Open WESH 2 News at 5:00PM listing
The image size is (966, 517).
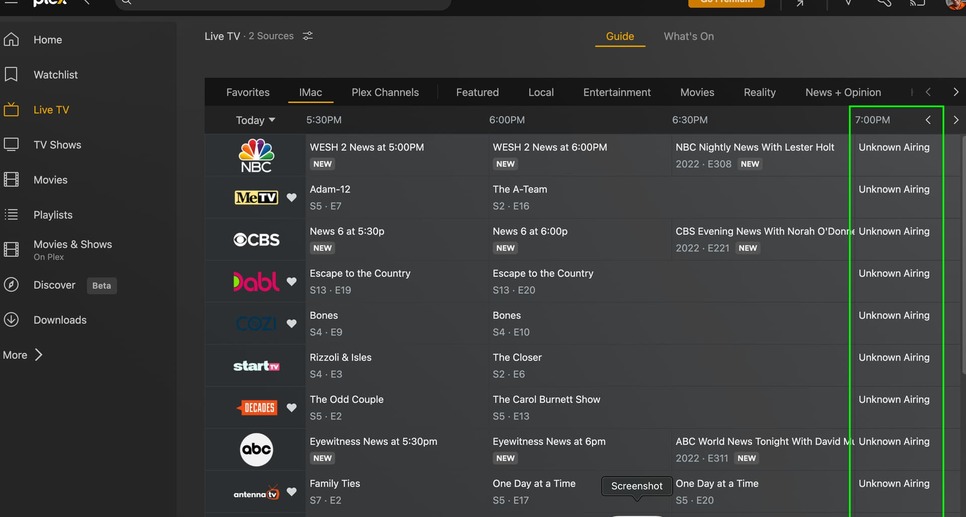397,155
